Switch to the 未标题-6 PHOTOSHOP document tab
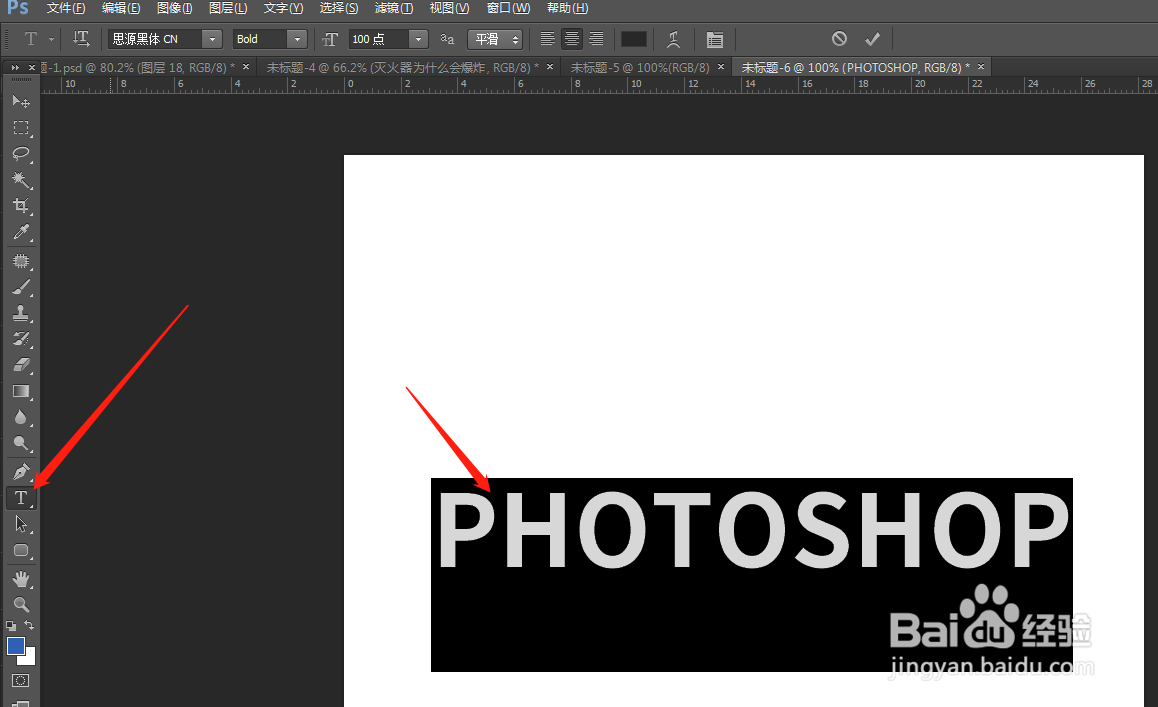The height and width of the screenshot is (707, 1158). coord(855,67)
